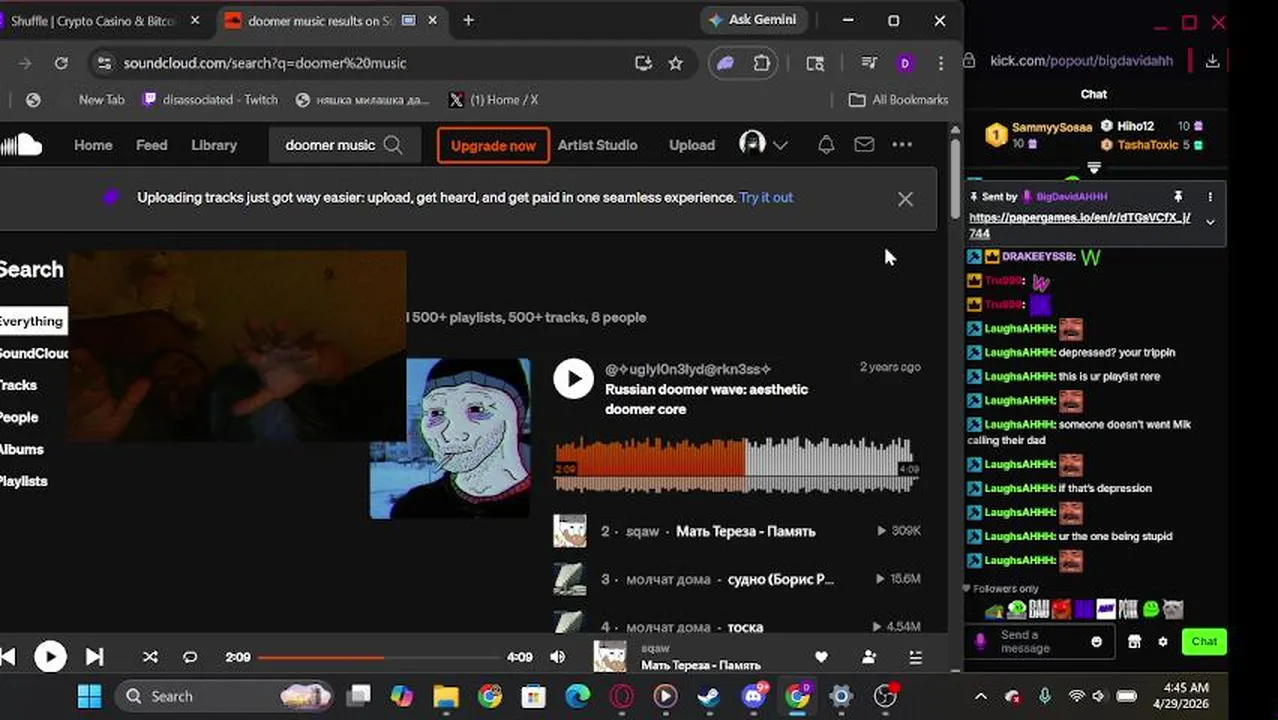Skip to next track in player bar
This screenshot has height=720, width=1278.
point(94,657)
